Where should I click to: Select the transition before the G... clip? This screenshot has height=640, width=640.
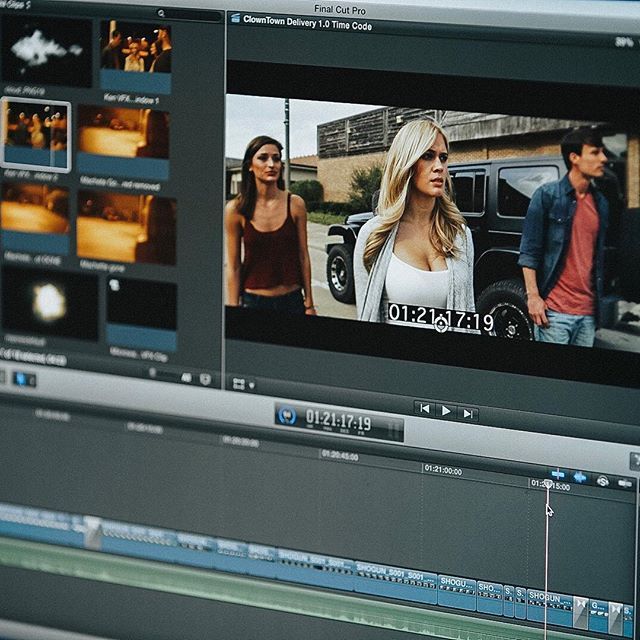point(581,612)
